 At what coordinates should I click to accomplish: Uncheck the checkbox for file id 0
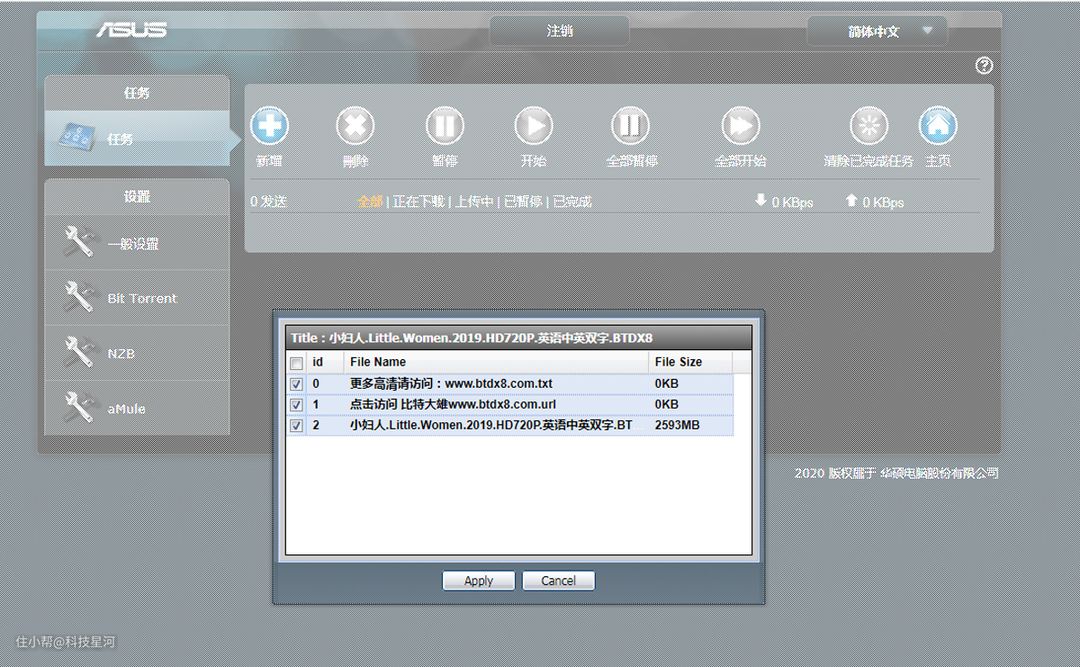pyautogui.click(x=296, y=384)
